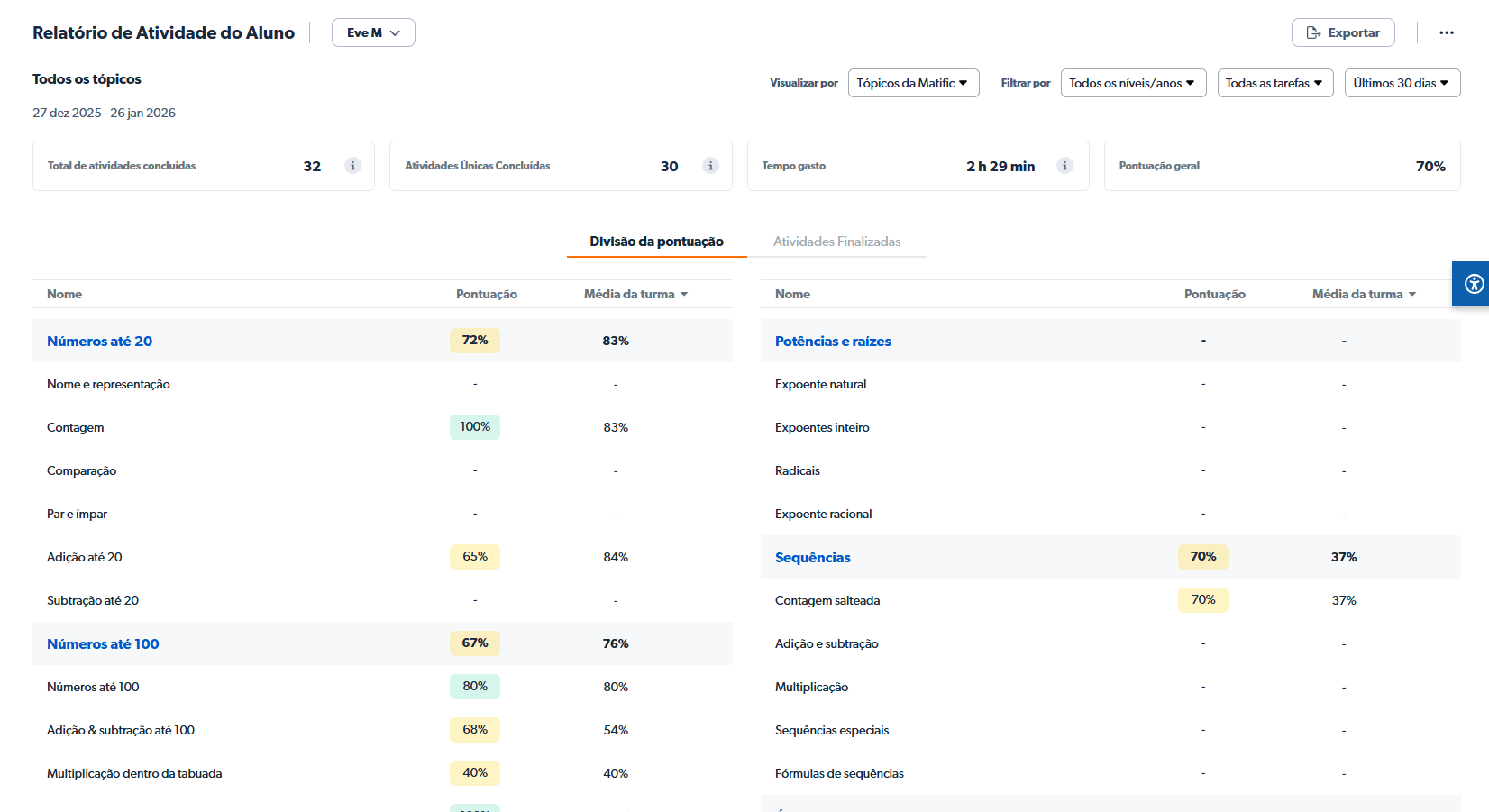1489x812 pixels.
Task: Sort right table by Média da turma arrow
Action: [x=1412, y=295]
